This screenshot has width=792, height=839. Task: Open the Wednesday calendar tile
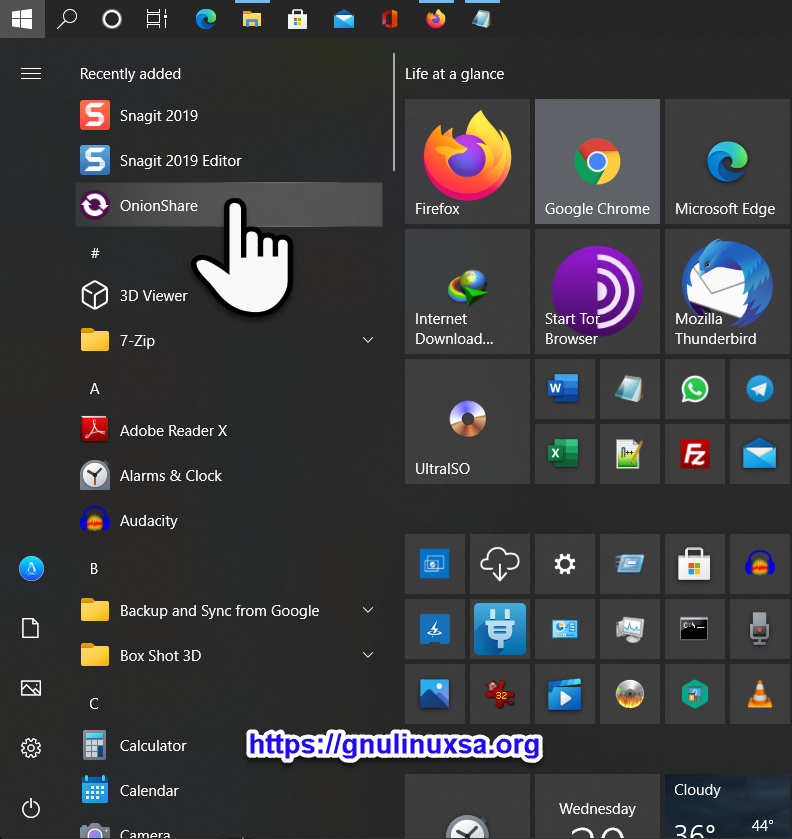tap(597, 806)
